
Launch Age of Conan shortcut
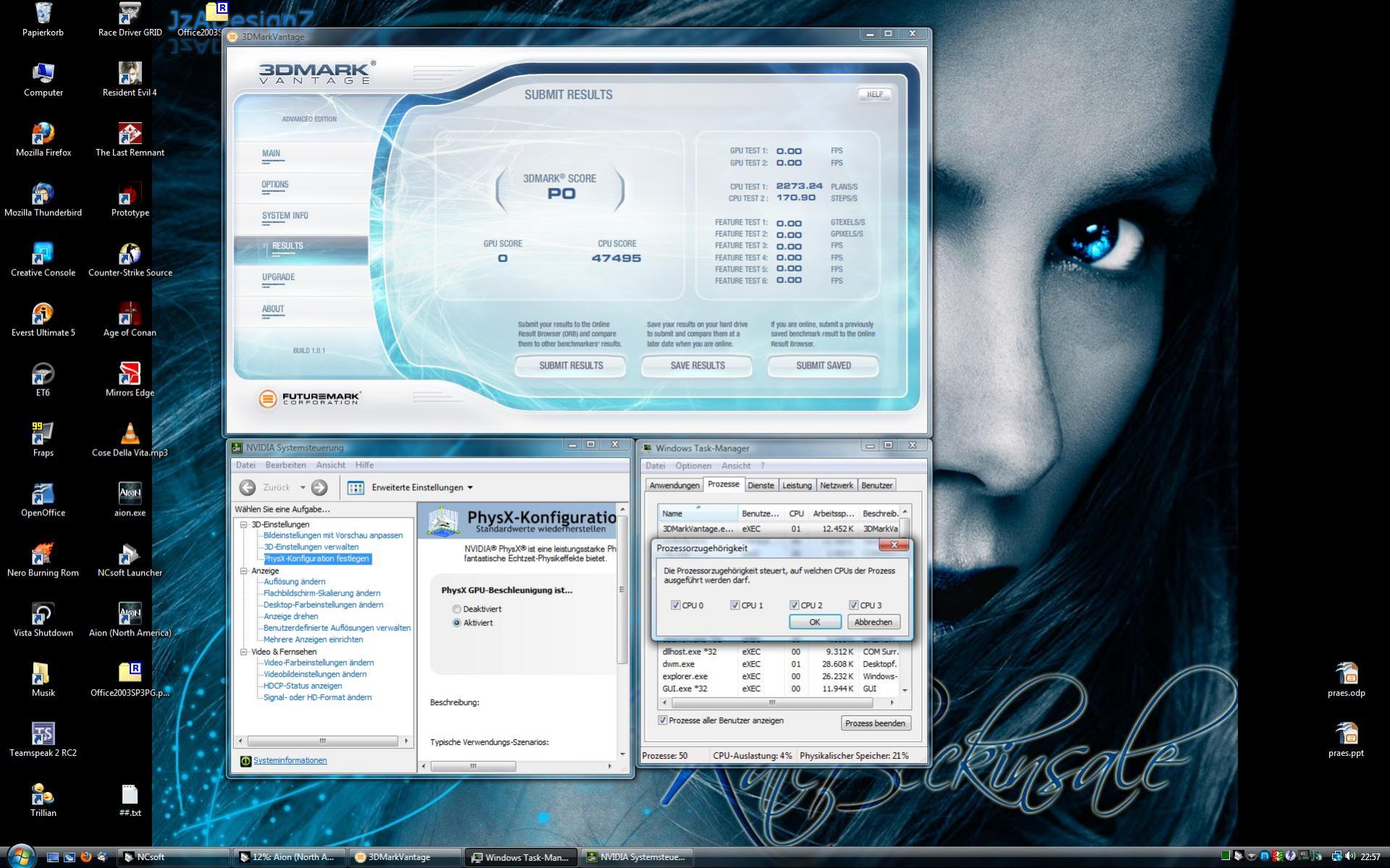point(130,321)
